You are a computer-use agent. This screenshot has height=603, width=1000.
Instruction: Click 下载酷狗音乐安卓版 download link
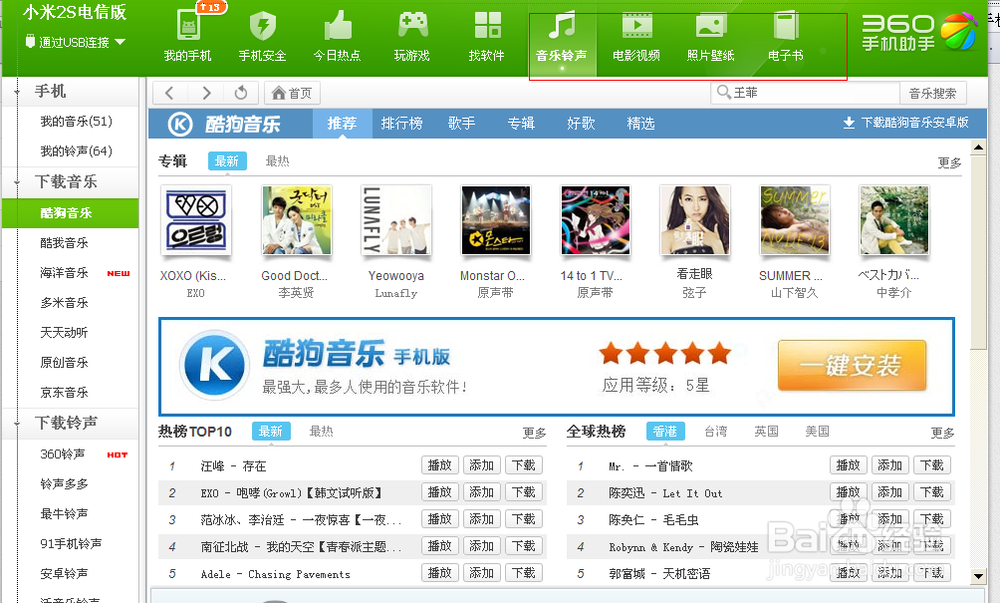[x=906, y=122]
